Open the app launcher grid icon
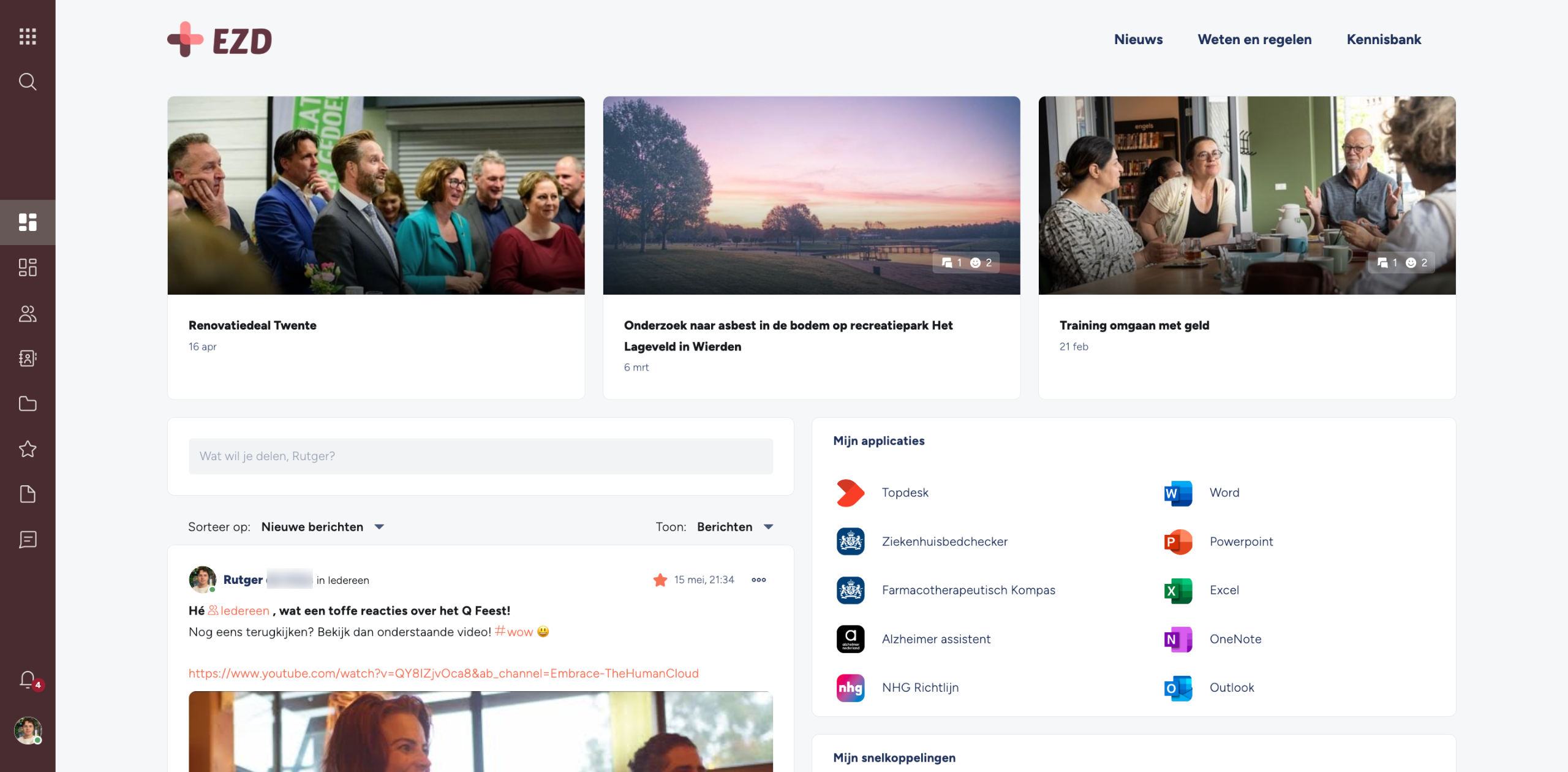Viewport: 1568px width, 772px height. (28, 36)
